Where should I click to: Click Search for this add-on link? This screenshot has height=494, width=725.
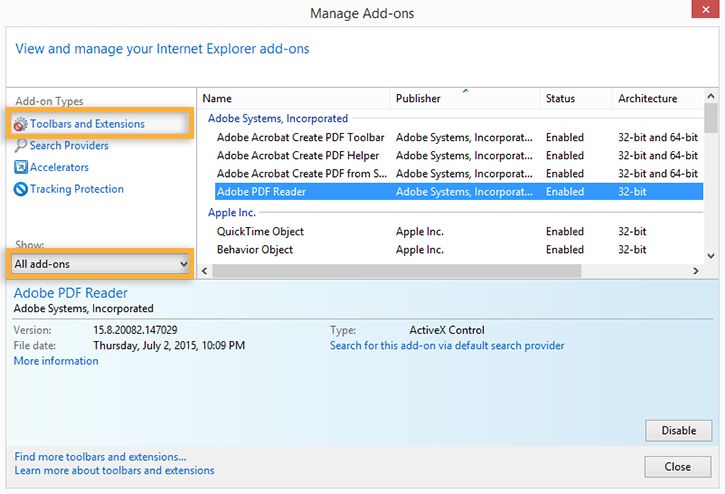pyautogui.click(x=447, y=346)
